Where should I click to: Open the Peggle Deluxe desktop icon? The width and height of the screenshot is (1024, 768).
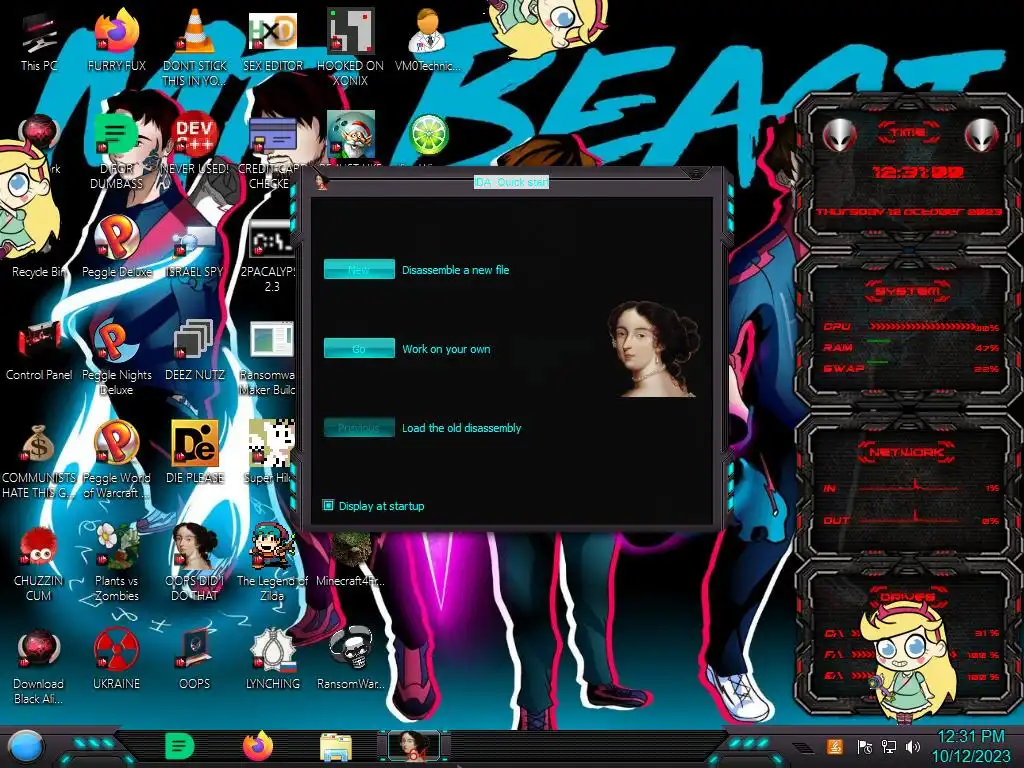point(117,238)
